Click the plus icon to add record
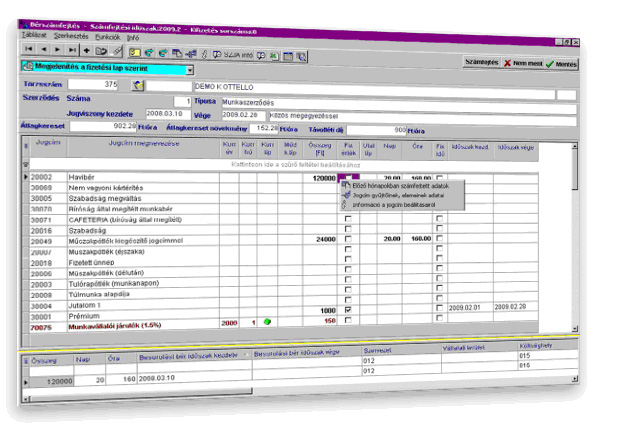Viewport: 630px width, 433px height. pyautogui.click(x=87, y=48)
